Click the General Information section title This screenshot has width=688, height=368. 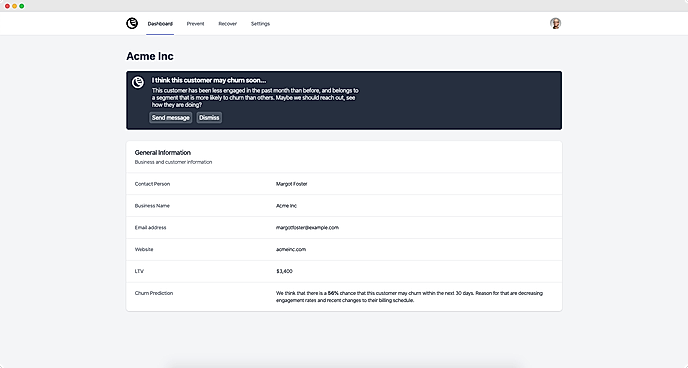point(163,153)
